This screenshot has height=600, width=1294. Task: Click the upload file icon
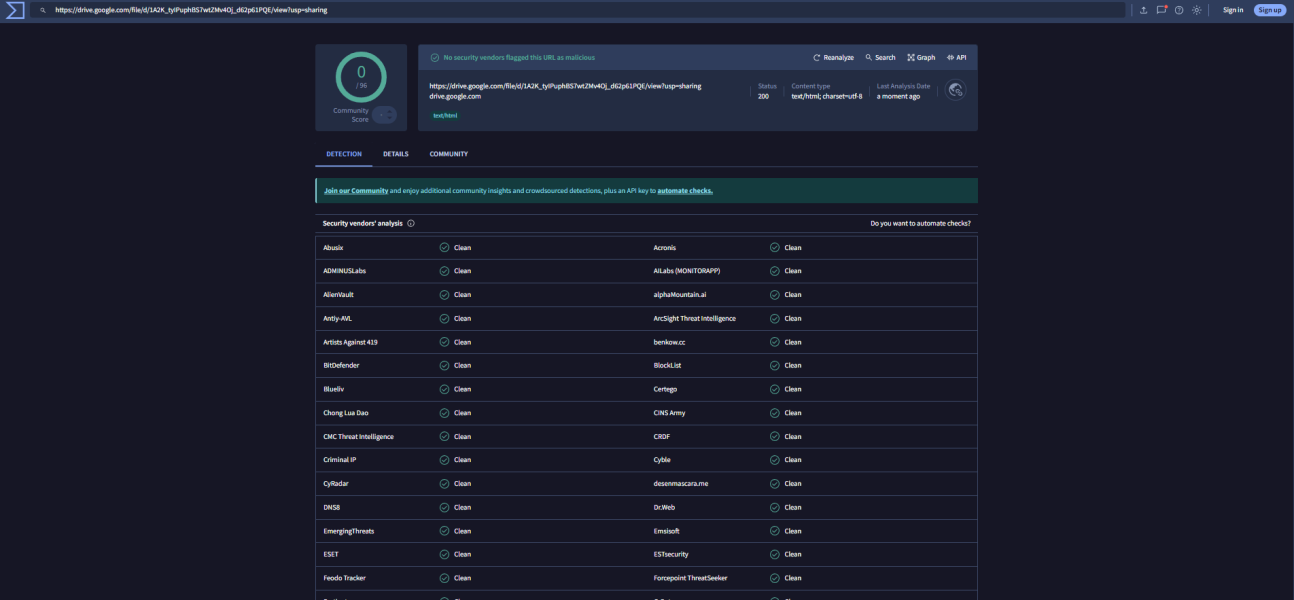[x=1143, y=10]
